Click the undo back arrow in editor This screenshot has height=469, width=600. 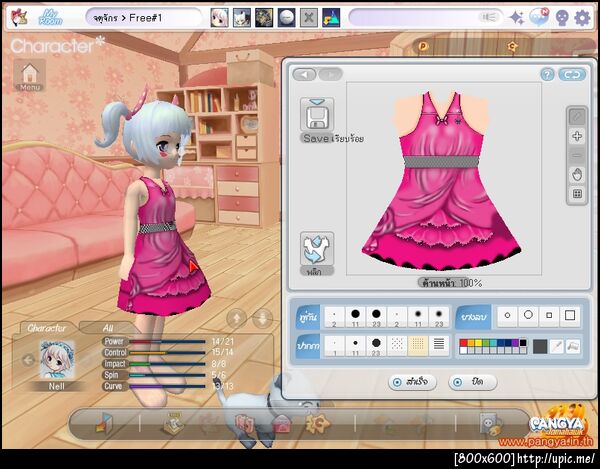click(304, 74)
